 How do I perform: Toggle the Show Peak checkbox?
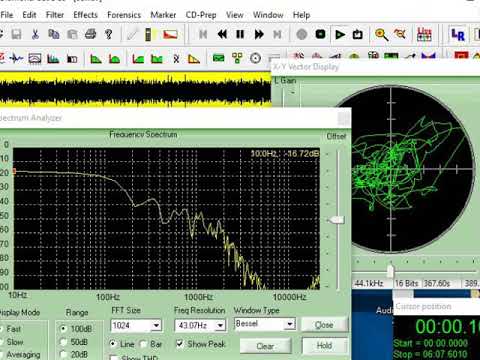tap(180, 344)
